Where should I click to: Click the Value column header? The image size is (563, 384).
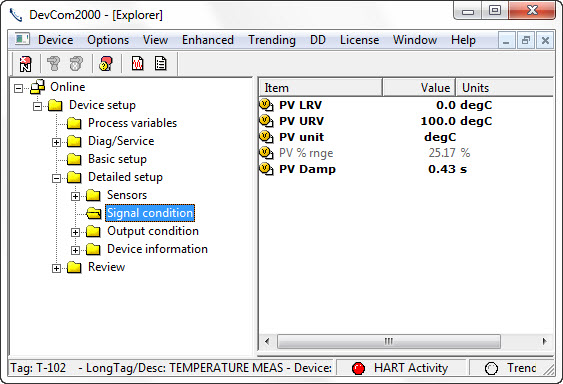419,88
